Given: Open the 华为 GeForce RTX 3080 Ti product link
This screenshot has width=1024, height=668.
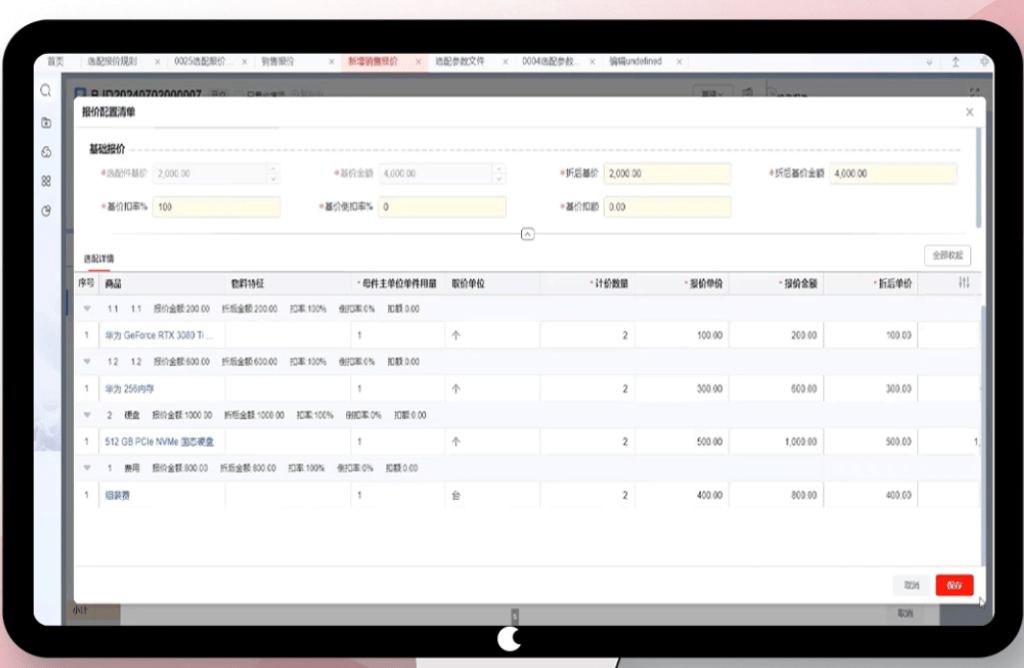Looking at the screenshot, I should coord(159,336).
